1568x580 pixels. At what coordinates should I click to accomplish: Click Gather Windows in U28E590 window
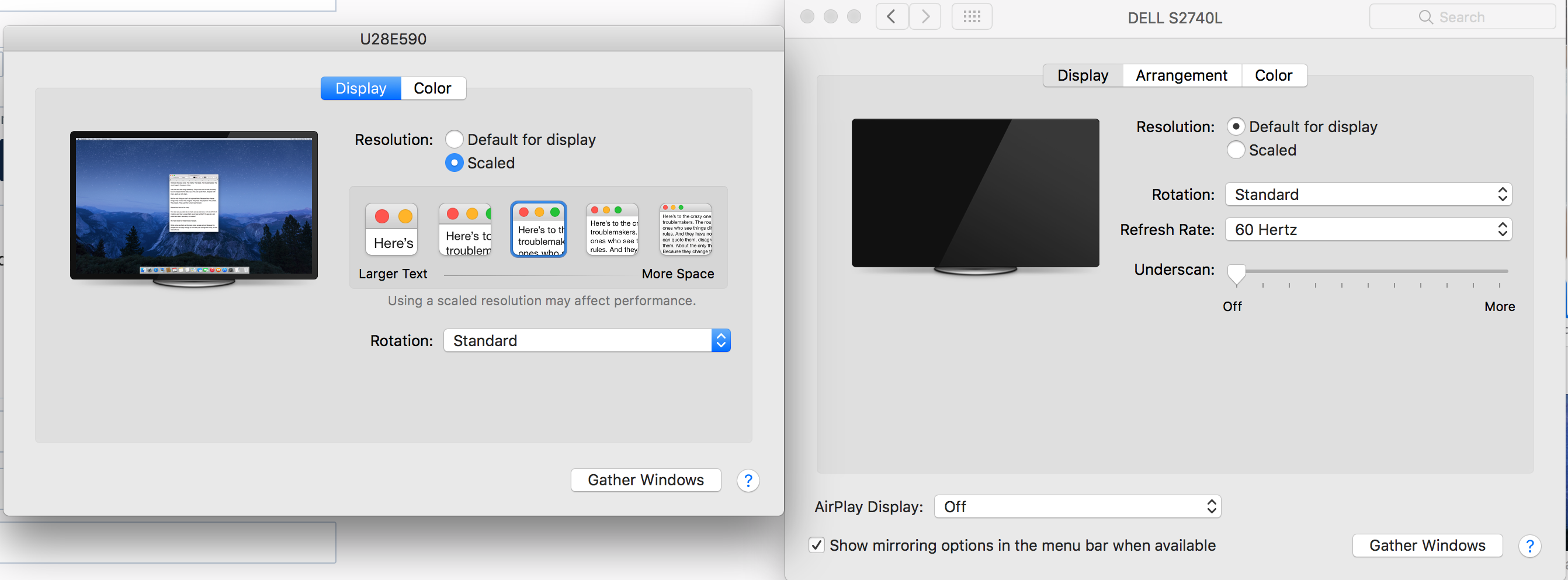(646, 480)
